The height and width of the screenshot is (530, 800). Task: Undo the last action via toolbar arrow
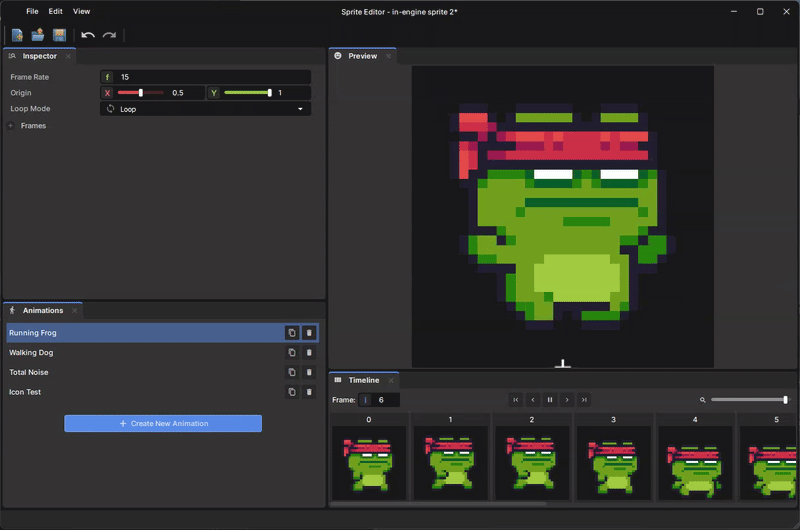[88, 35]
